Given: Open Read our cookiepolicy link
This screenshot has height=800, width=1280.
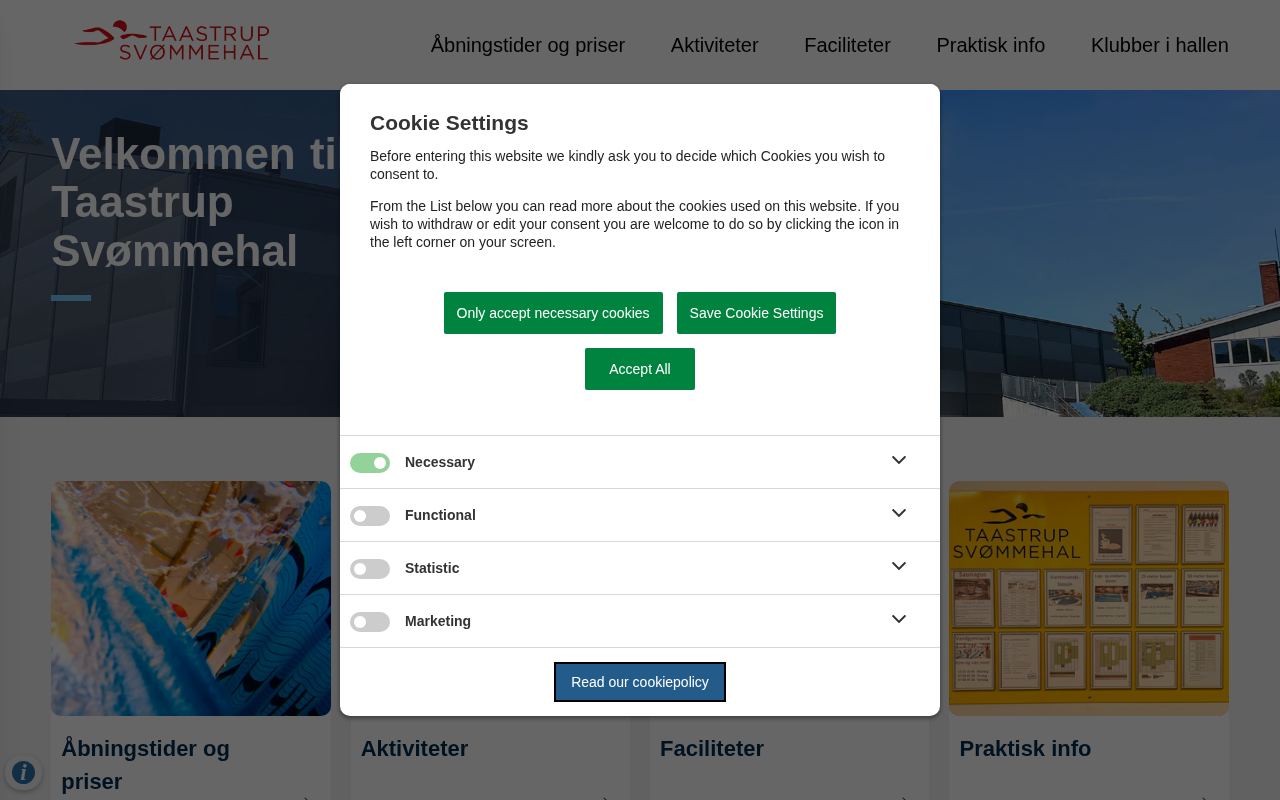Looking at the screenshot, I should (640, 682).
